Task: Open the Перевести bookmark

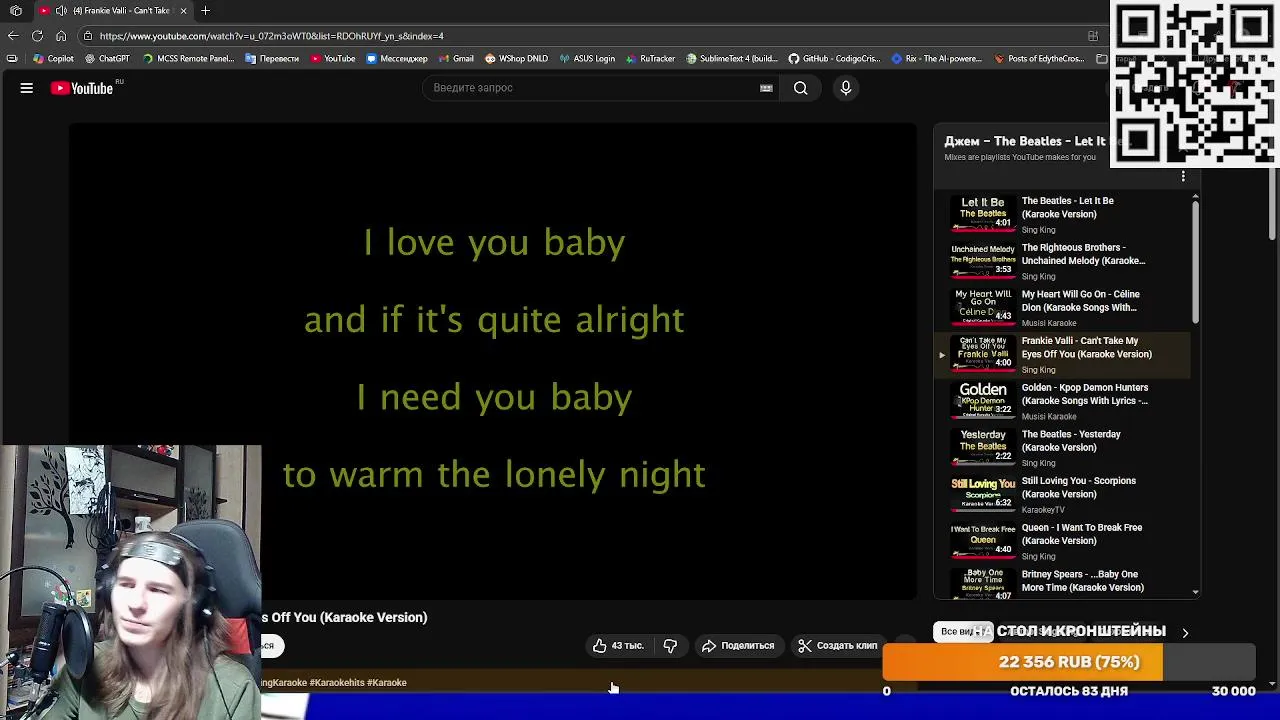Action: pos(272,59)
